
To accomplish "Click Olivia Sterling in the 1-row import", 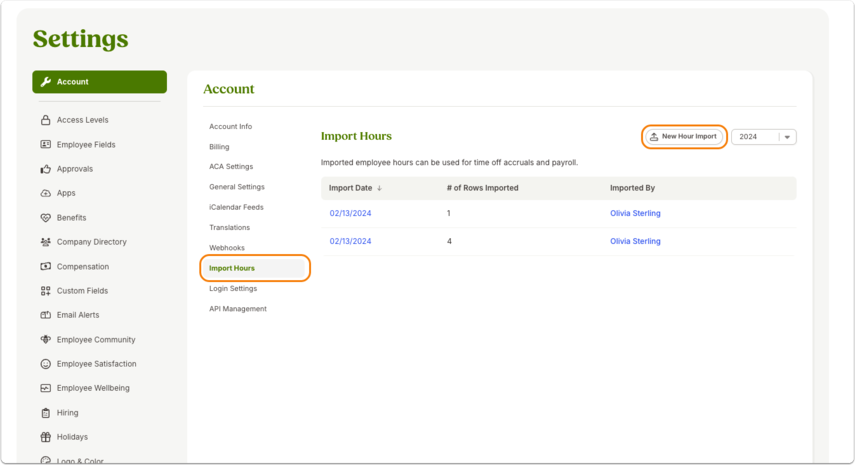I will pyautogui.click(x=635, y=213).
